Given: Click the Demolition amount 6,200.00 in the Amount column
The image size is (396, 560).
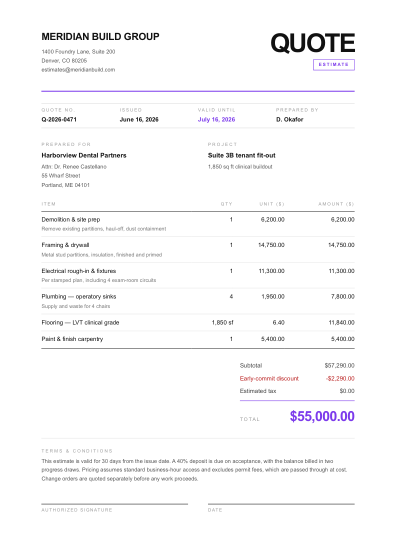Looking at the screenshot, I should tap(342, 219).
